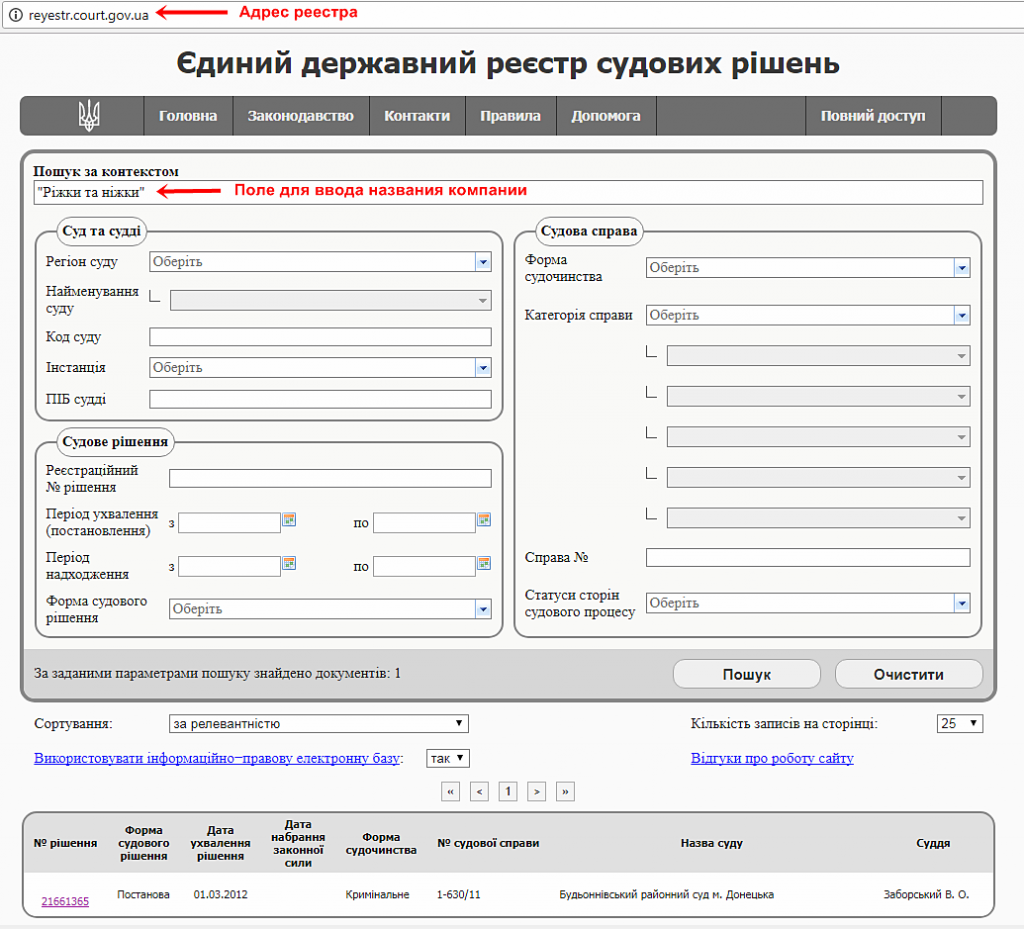Click the site info icon in address bar

pyautogui.click(x=15, y=14)
